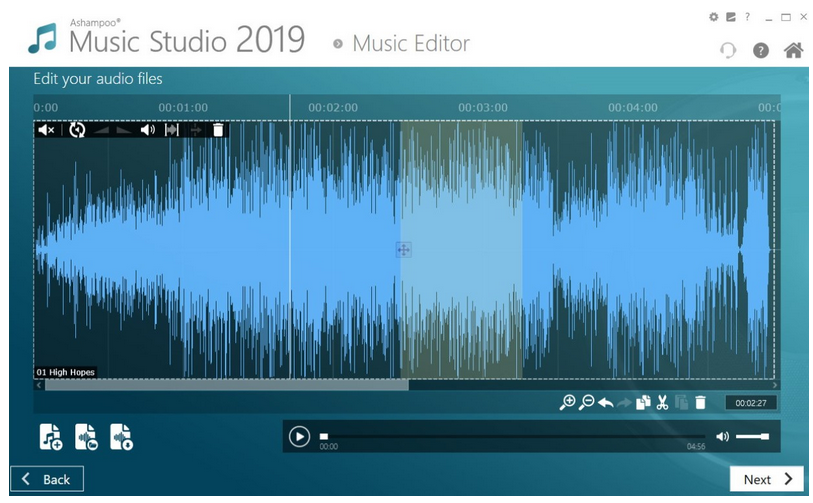Proceed with the Next button

[768, 479]
